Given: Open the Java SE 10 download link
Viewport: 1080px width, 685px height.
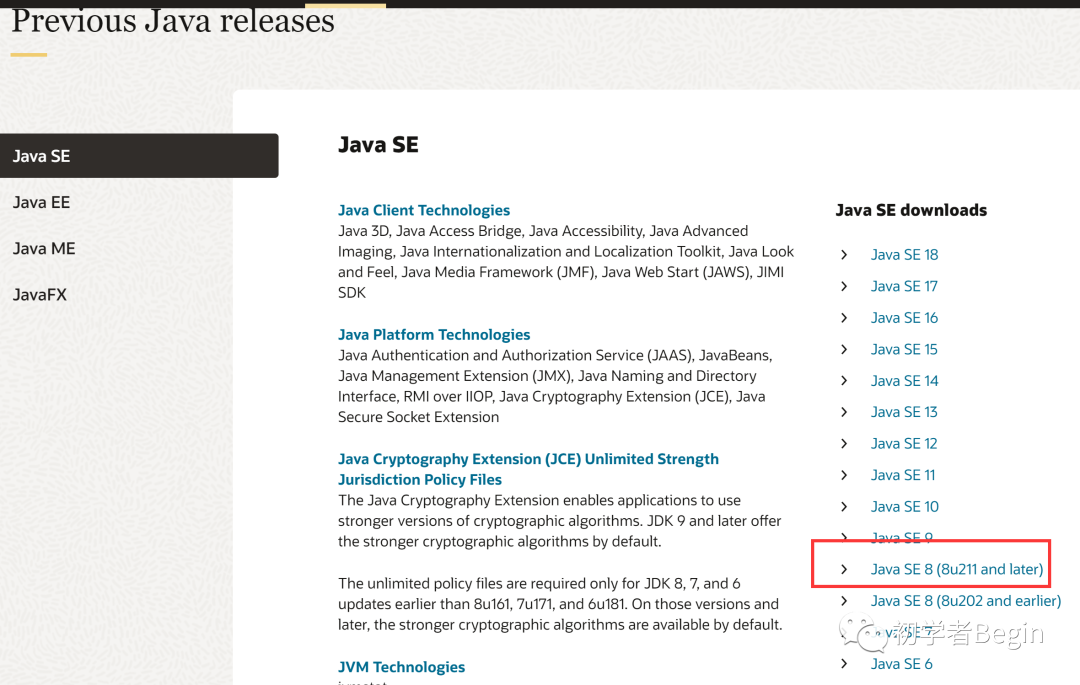Looking at the screenshot, I should click(904, 507).
